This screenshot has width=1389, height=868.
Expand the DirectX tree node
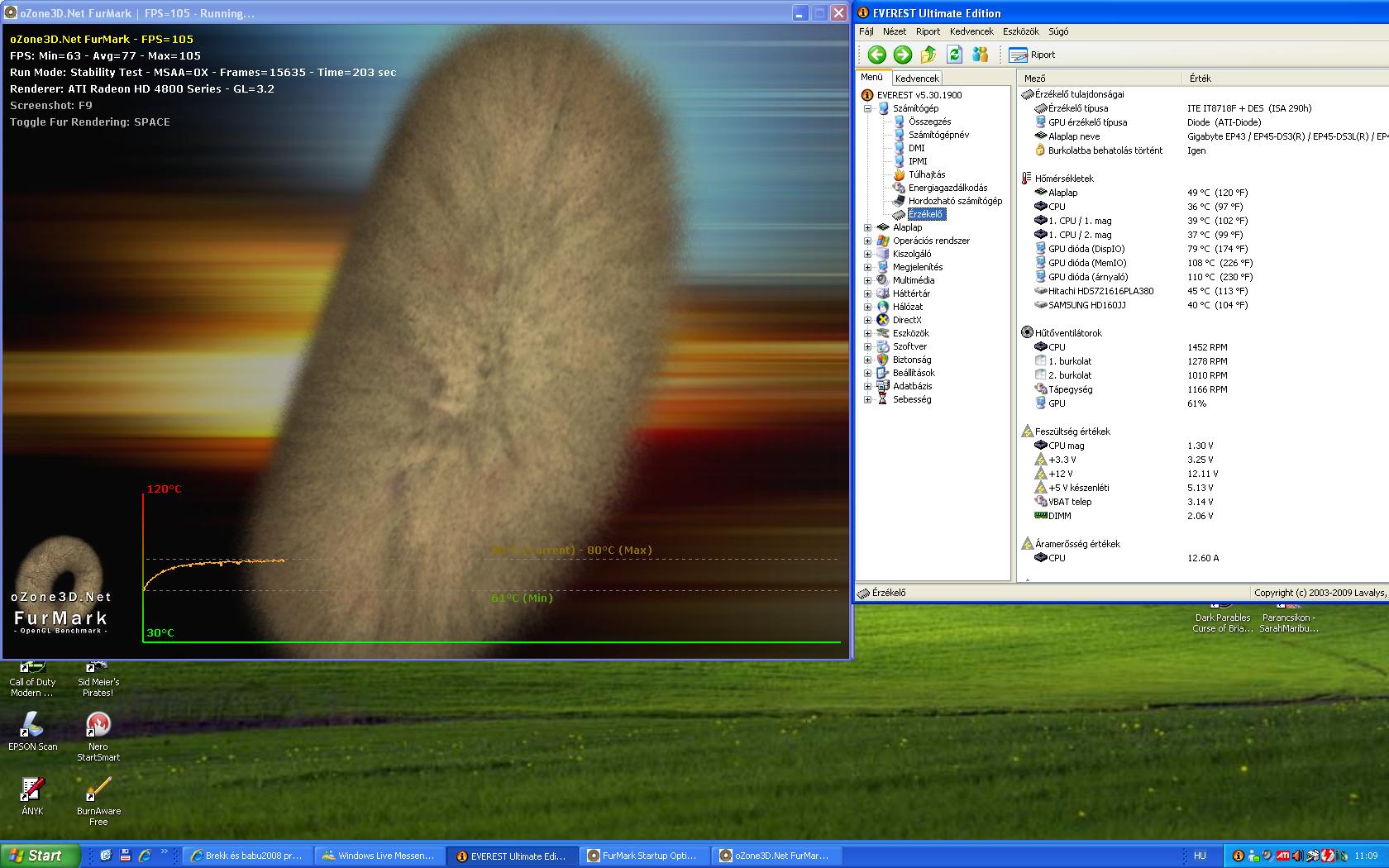867,320
